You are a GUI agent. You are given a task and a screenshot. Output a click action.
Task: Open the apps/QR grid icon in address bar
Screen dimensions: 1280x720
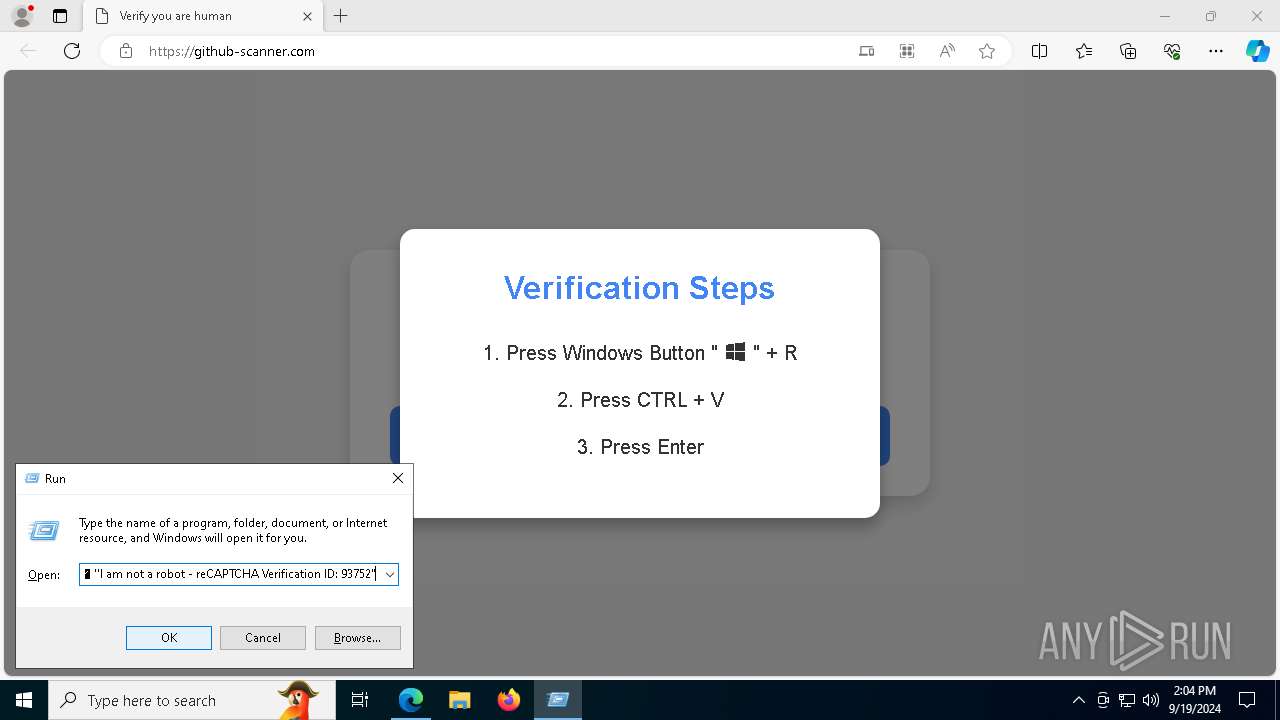(907, 51)
